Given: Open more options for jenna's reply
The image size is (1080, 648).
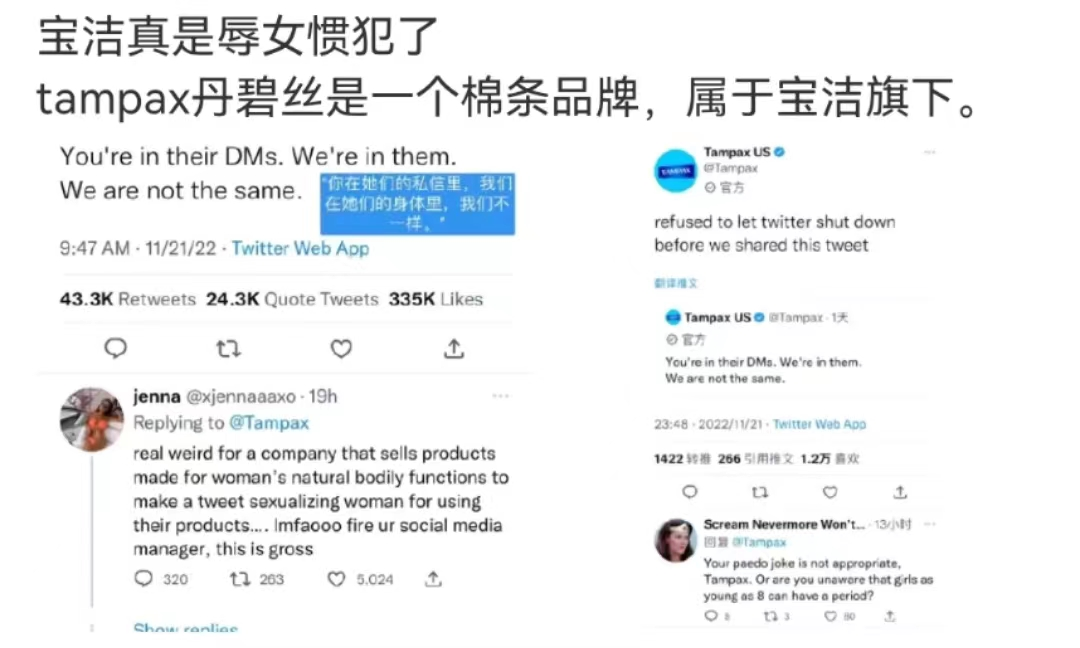Looking at the screenshot, I should 501,396.
